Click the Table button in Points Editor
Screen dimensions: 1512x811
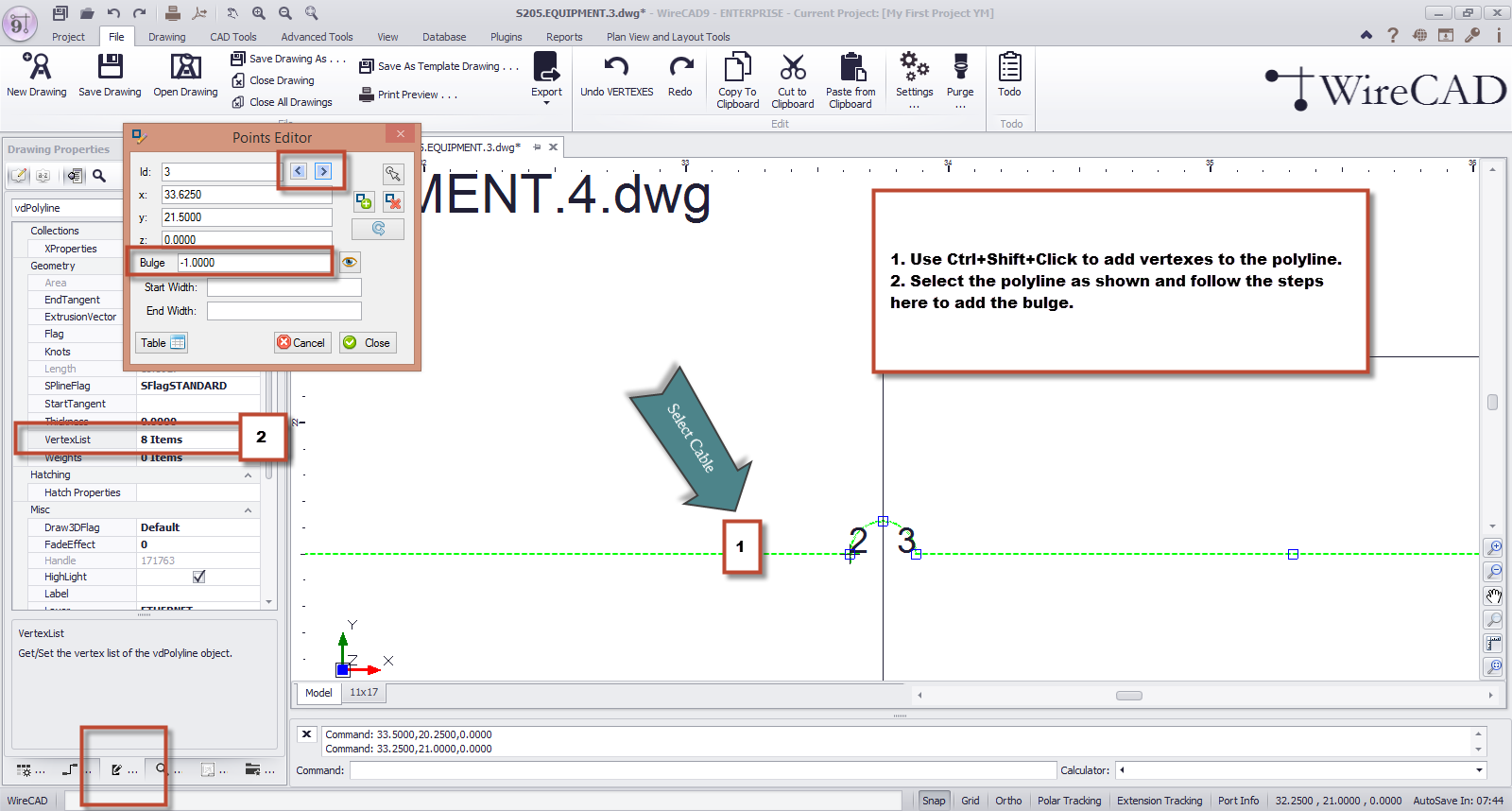[x=163, y=342]
